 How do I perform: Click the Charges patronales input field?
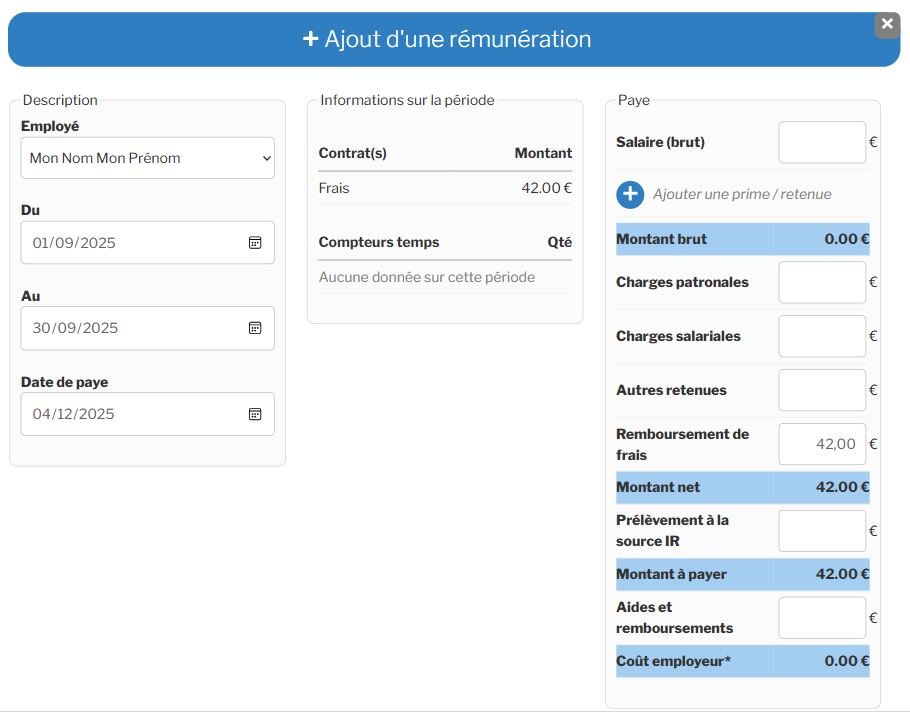click(821, 282)
